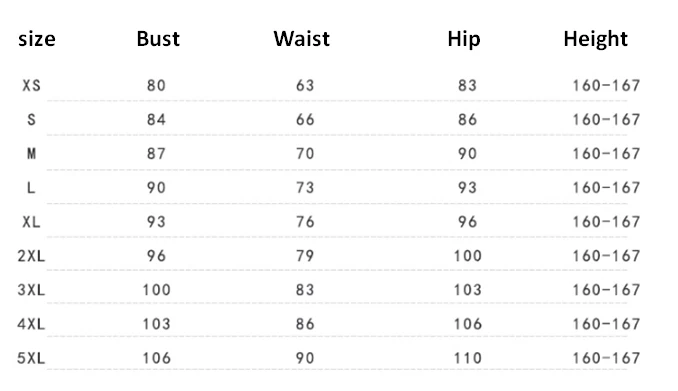Click bust value 106 in 5XL row
This screenshot has height=391, width=678.
click(157, 358)
